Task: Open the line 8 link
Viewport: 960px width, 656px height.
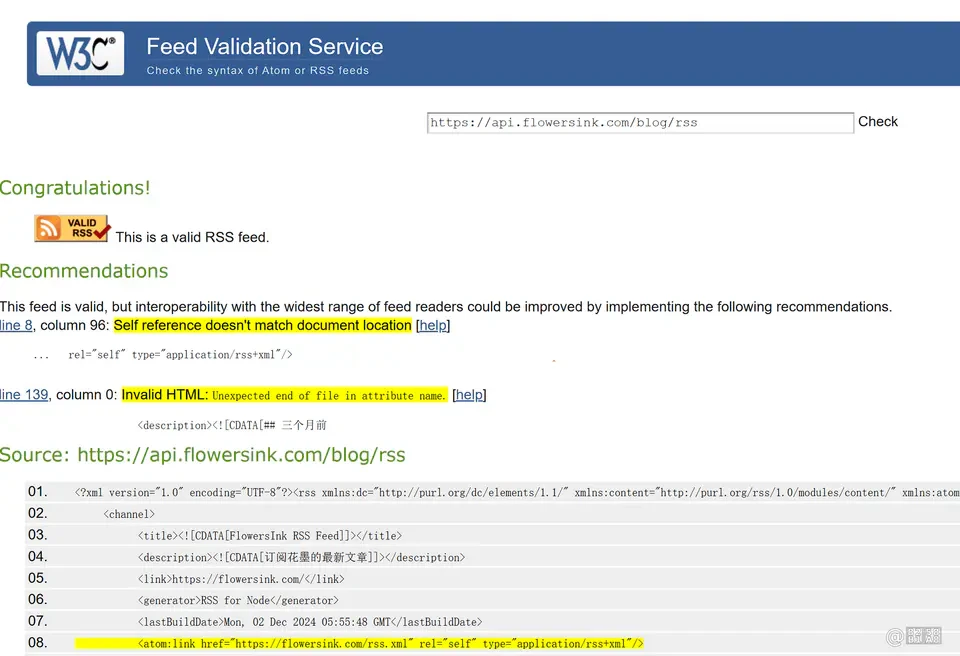Action: pyautogui.click(x=16, y=325)
